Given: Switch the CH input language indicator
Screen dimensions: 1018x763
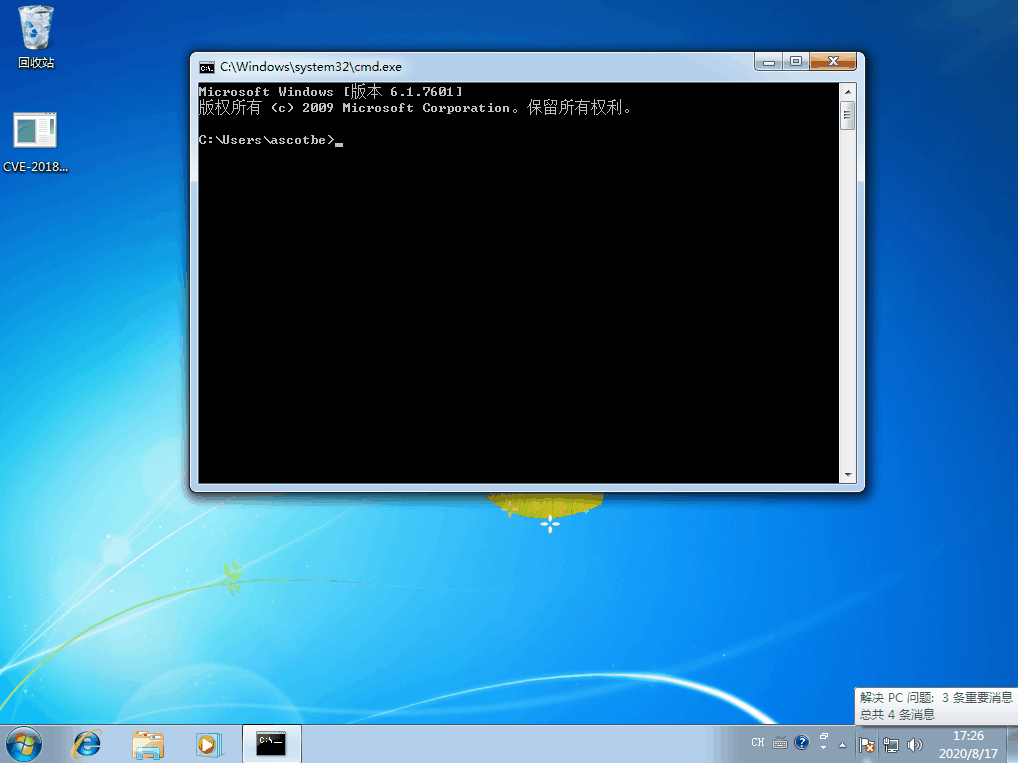Looking at the screenshot, I should (757, 743).
